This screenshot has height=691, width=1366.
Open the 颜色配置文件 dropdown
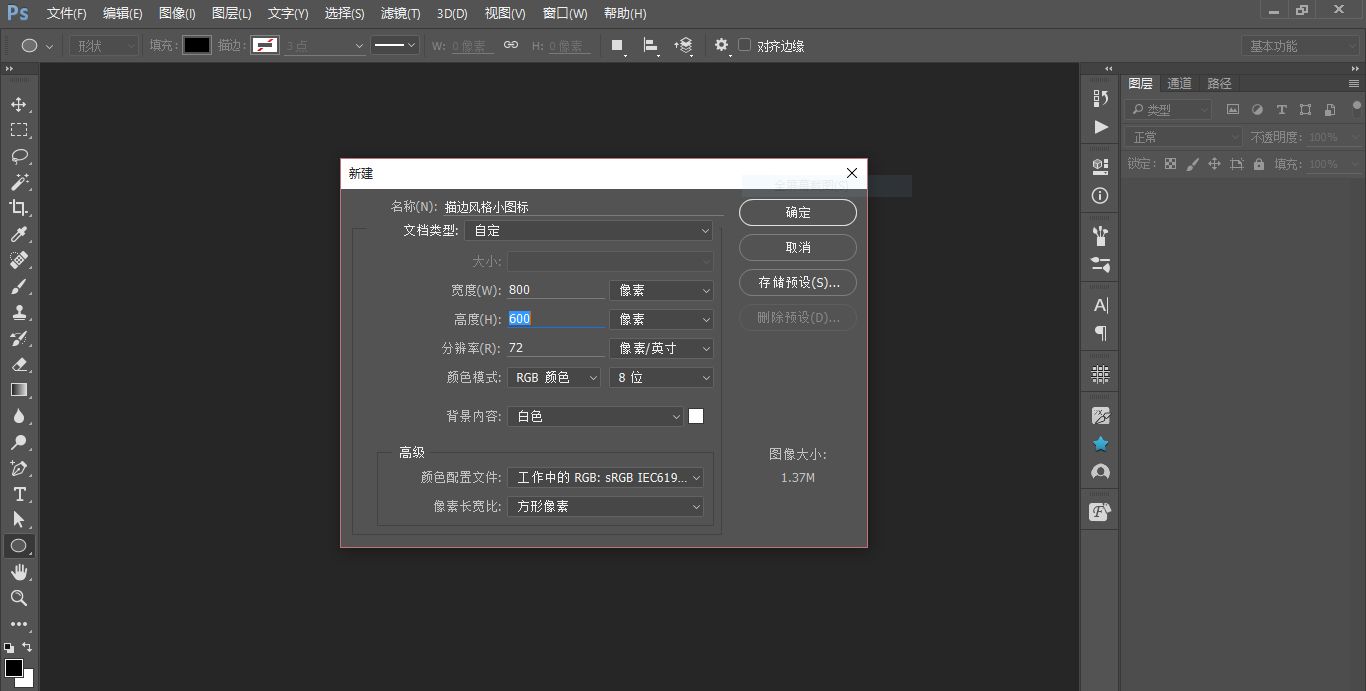pyautogui.click(x=606, y=478)
